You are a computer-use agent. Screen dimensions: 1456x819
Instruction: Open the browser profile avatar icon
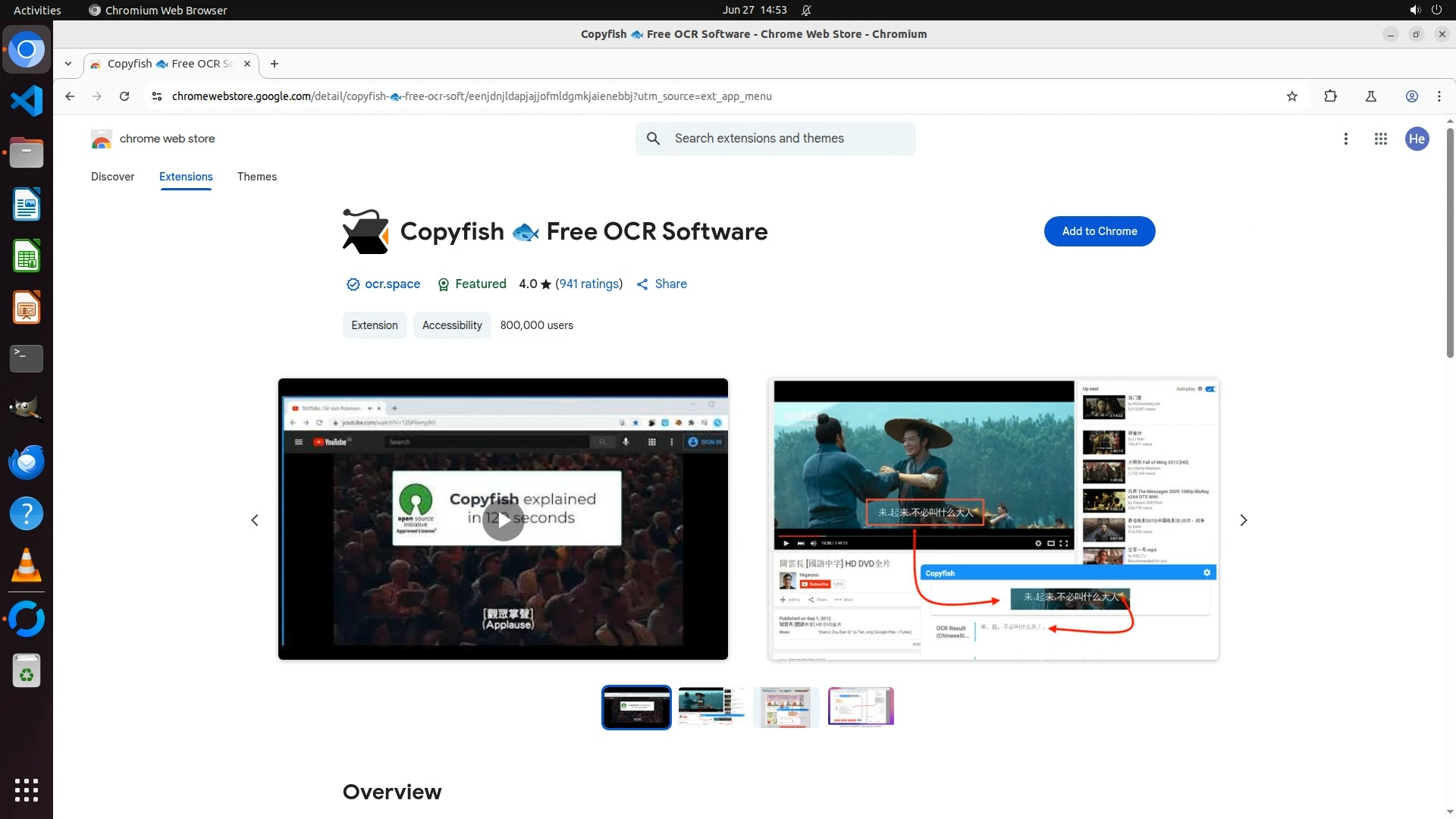(1411, 96)
